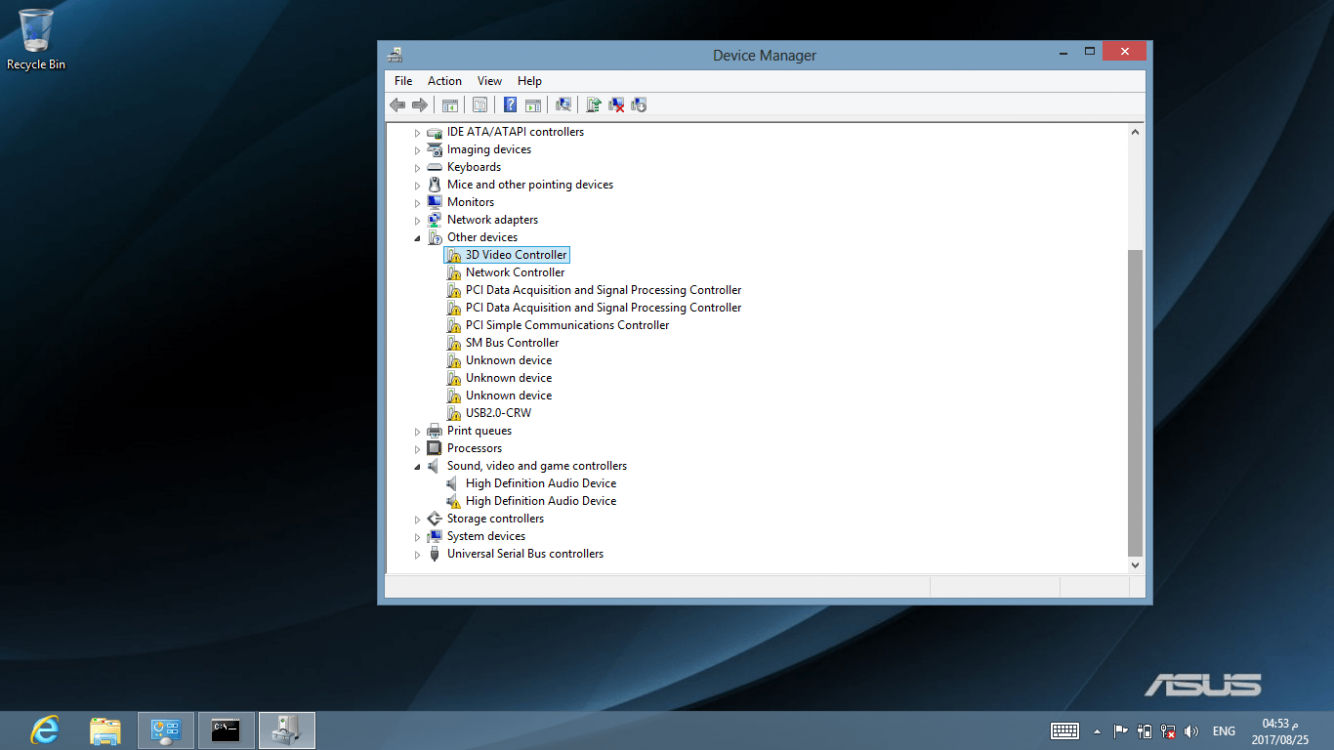
Task: Collapse Sound, video and game controllers
Action: pos(418,466)
